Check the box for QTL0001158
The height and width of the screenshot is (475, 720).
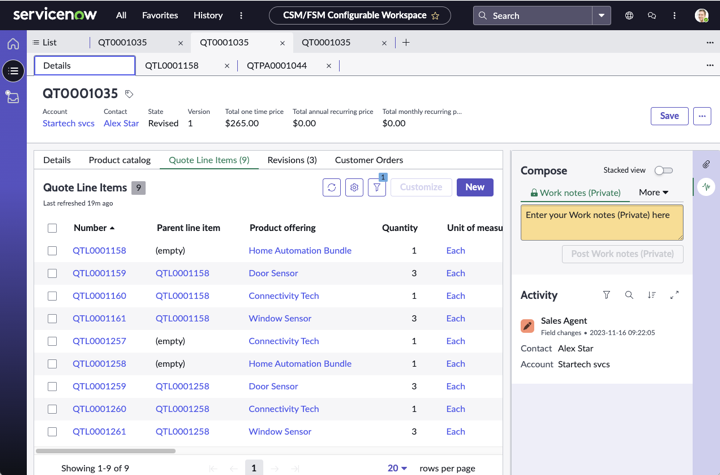(52, 251)
